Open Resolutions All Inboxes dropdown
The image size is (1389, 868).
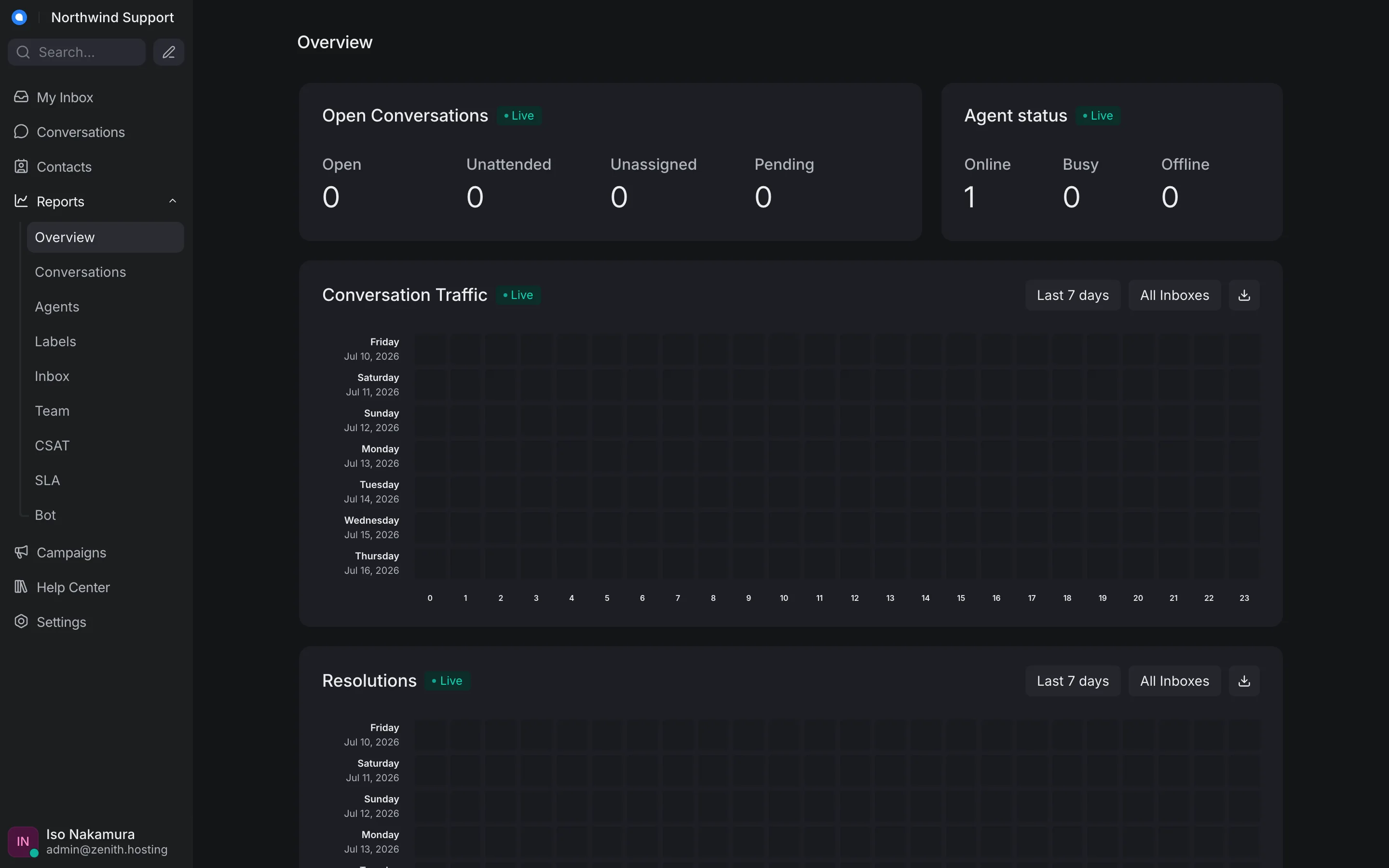point(1174,681)
